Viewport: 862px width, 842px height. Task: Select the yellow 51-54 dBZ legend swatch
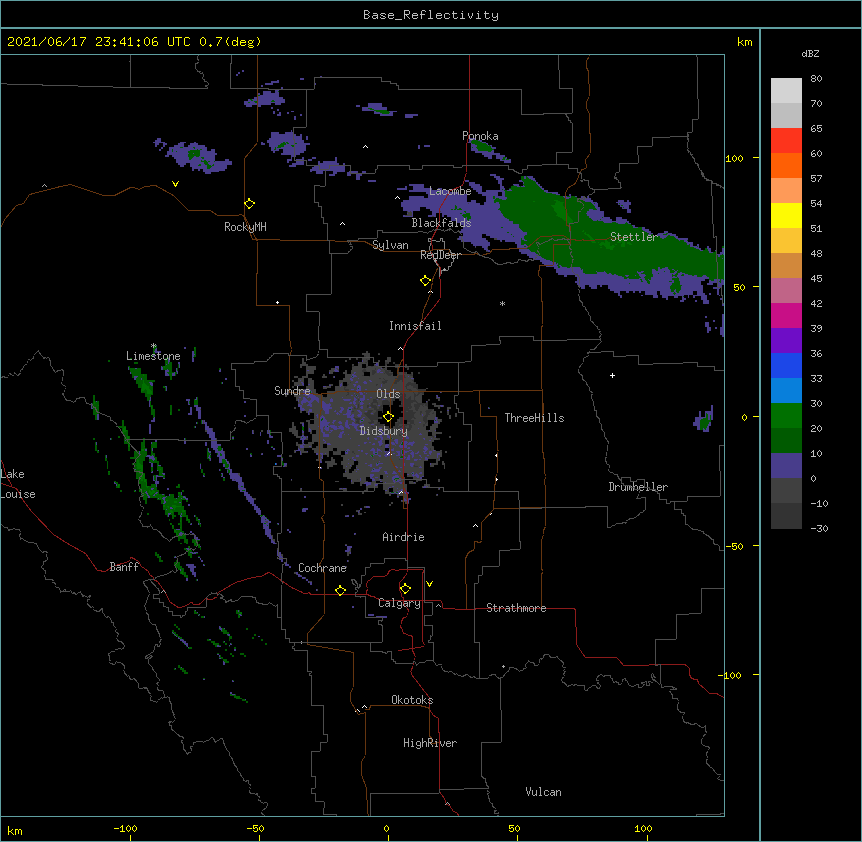(x=786, y=215)
